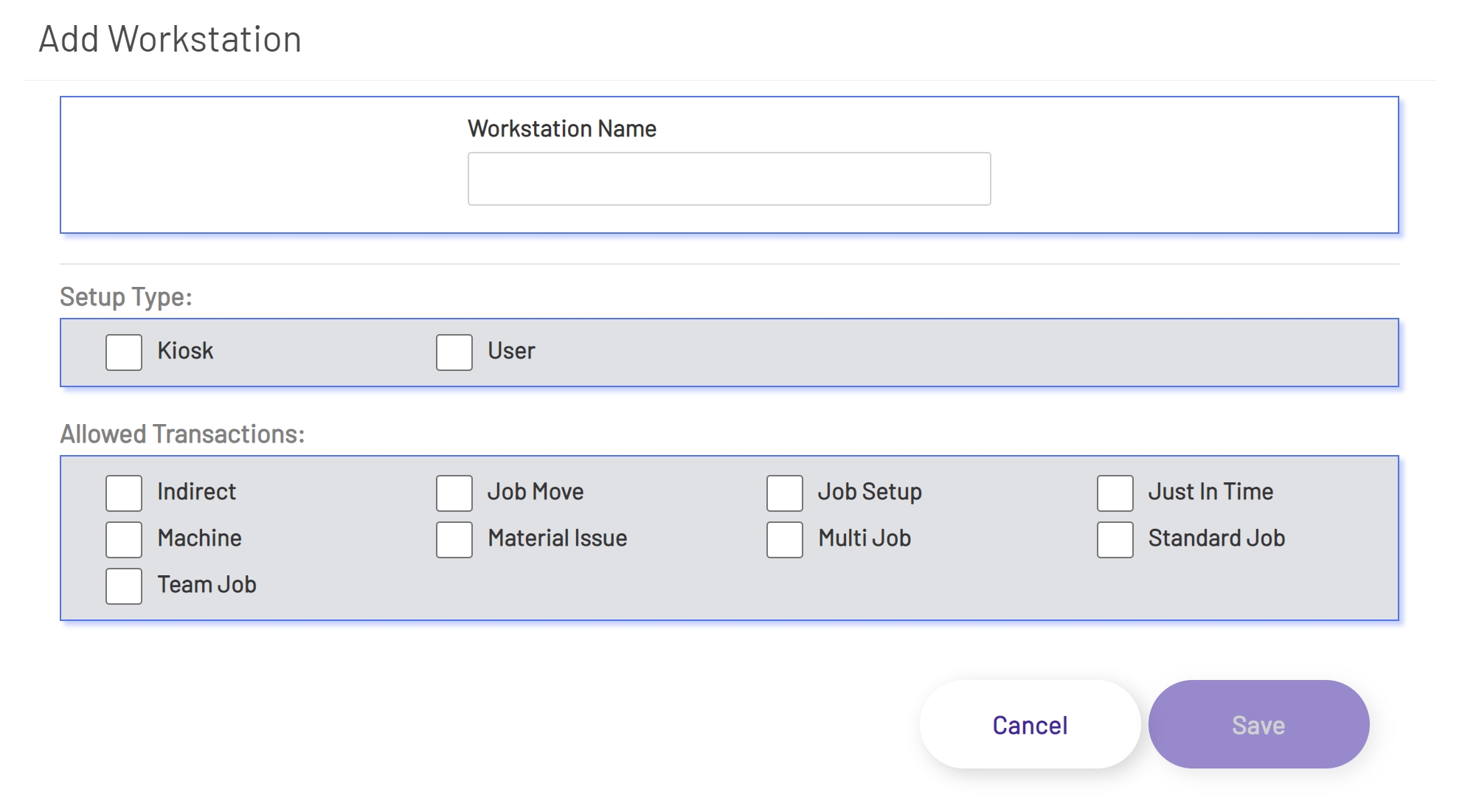Enable the Indirect transaction checkbox
Viewport: 1462px width, 812px height.
[122, 493]
